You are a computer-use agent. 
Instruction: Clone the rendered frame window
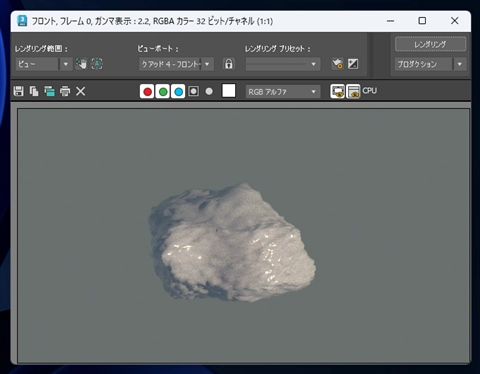[x=49, y=91]
